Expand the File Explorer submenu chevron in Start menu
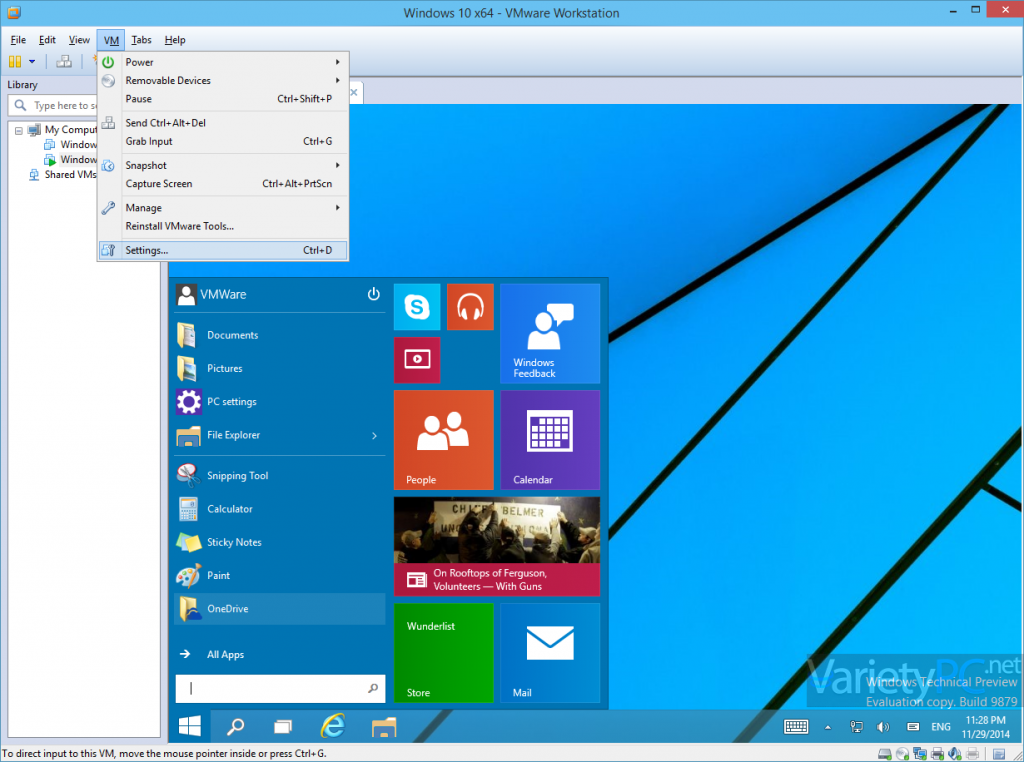The image size is (1024, 762). click(x=374, y=435)
